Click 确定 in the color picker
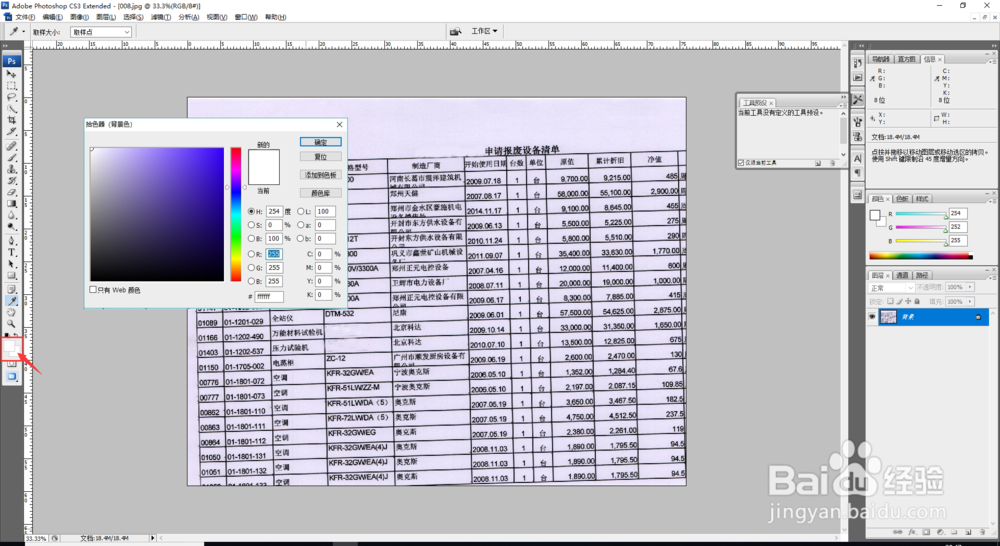 tap(321, 142)
